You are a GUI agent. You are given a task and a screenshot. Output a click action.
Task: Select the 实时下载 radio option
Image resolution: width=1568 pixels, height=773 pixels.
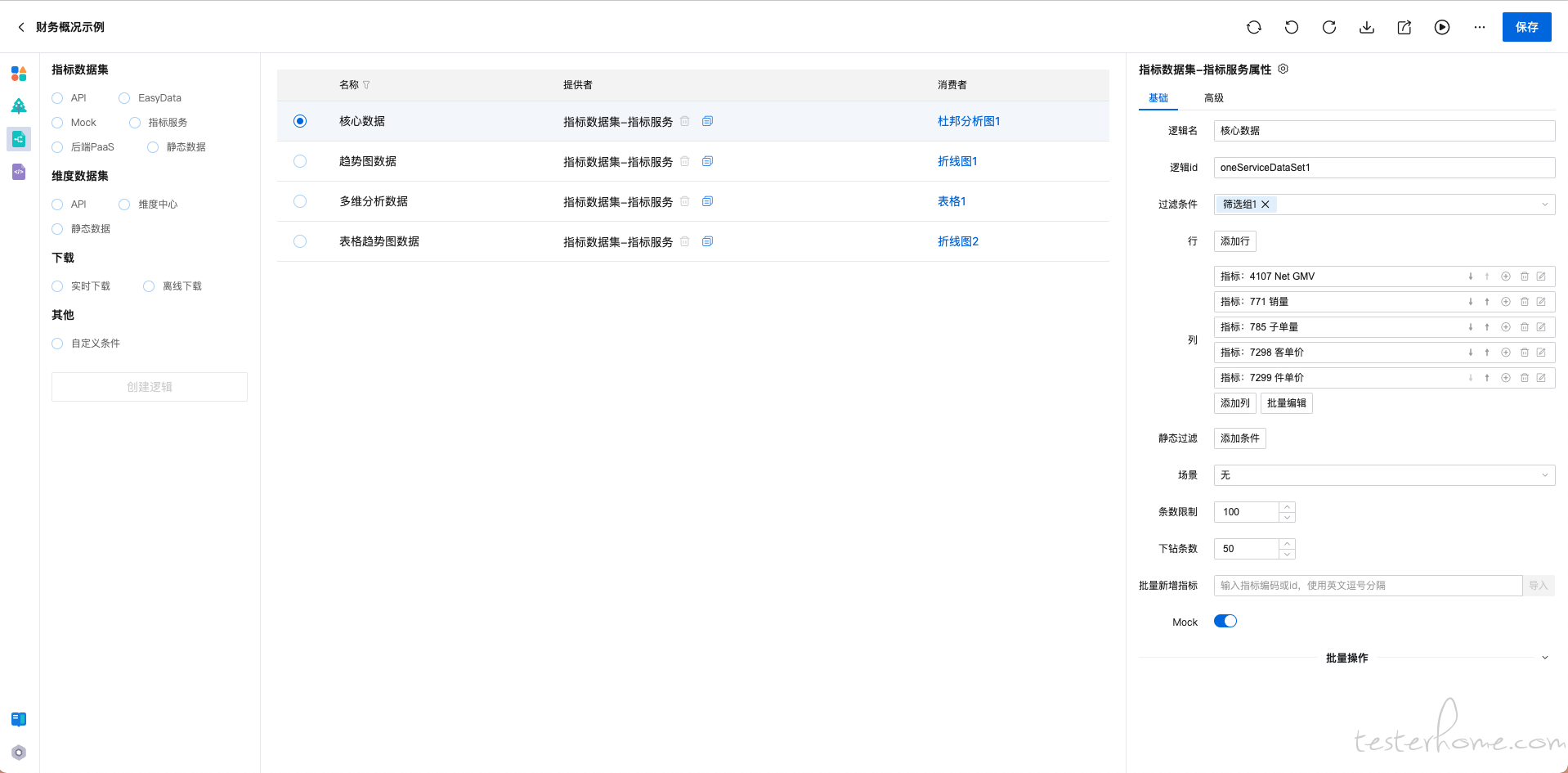(x=57, y=286)
